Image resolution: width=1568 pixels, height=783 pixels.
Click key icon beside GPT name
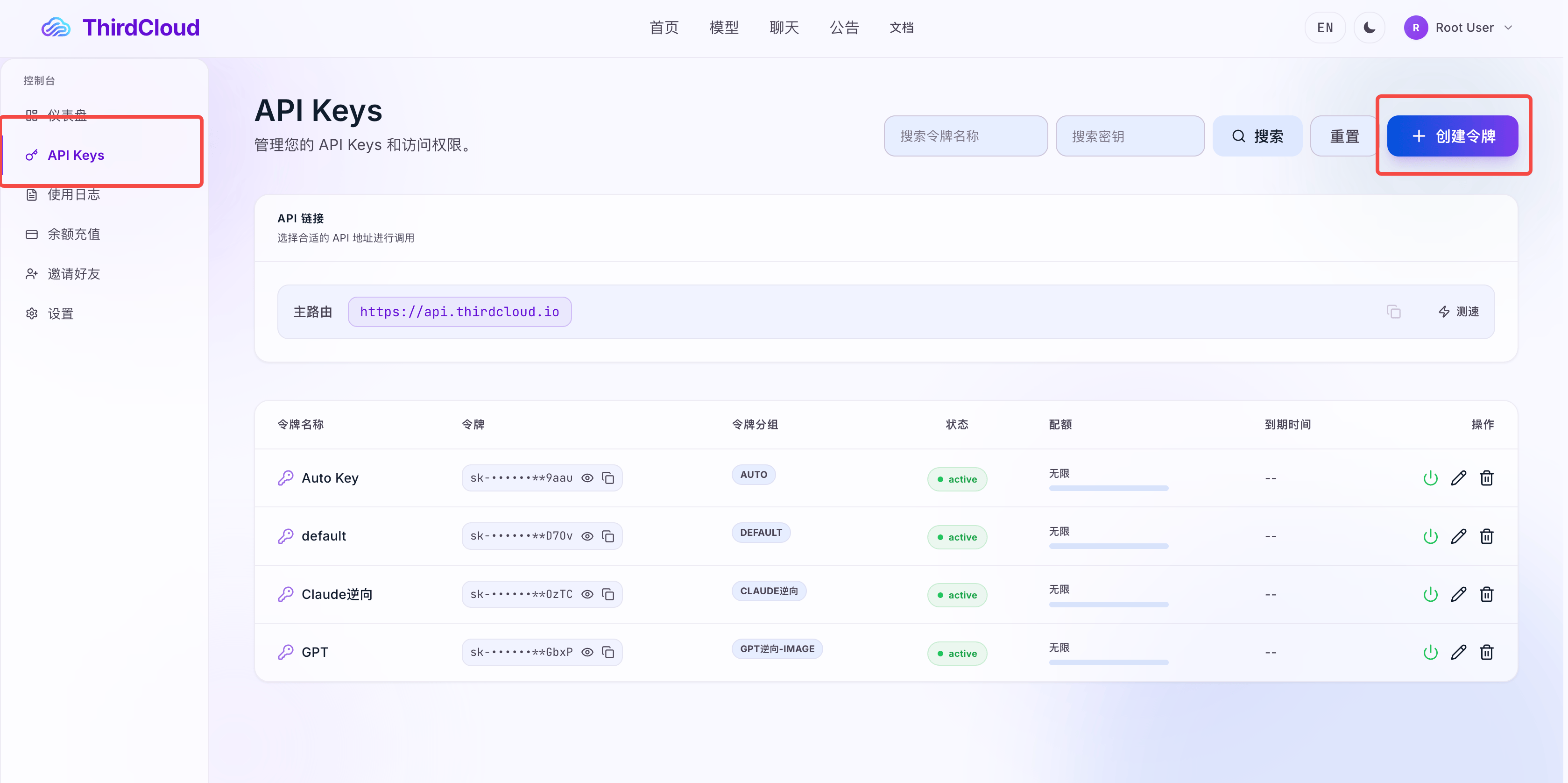(x=285, y=652)
